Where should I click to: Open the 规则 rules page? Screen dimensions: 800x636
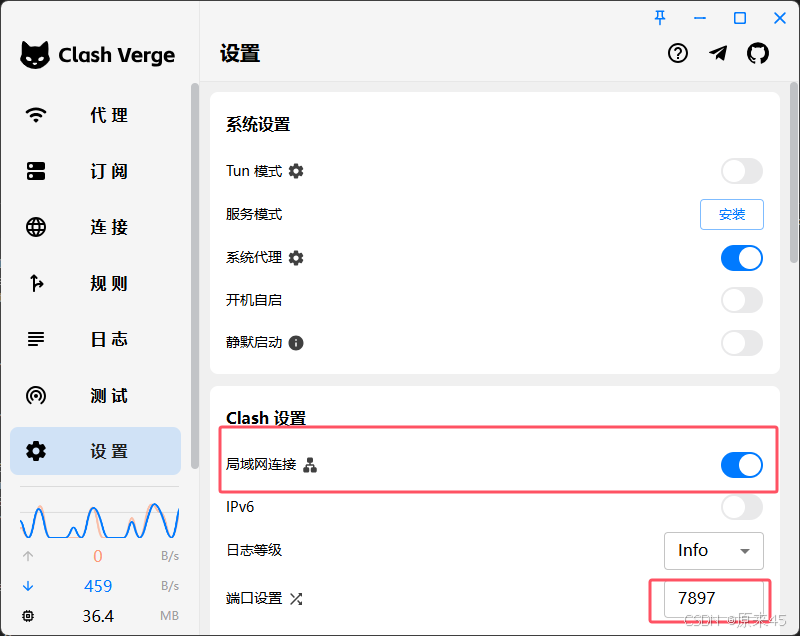click(x=95, y=283)
